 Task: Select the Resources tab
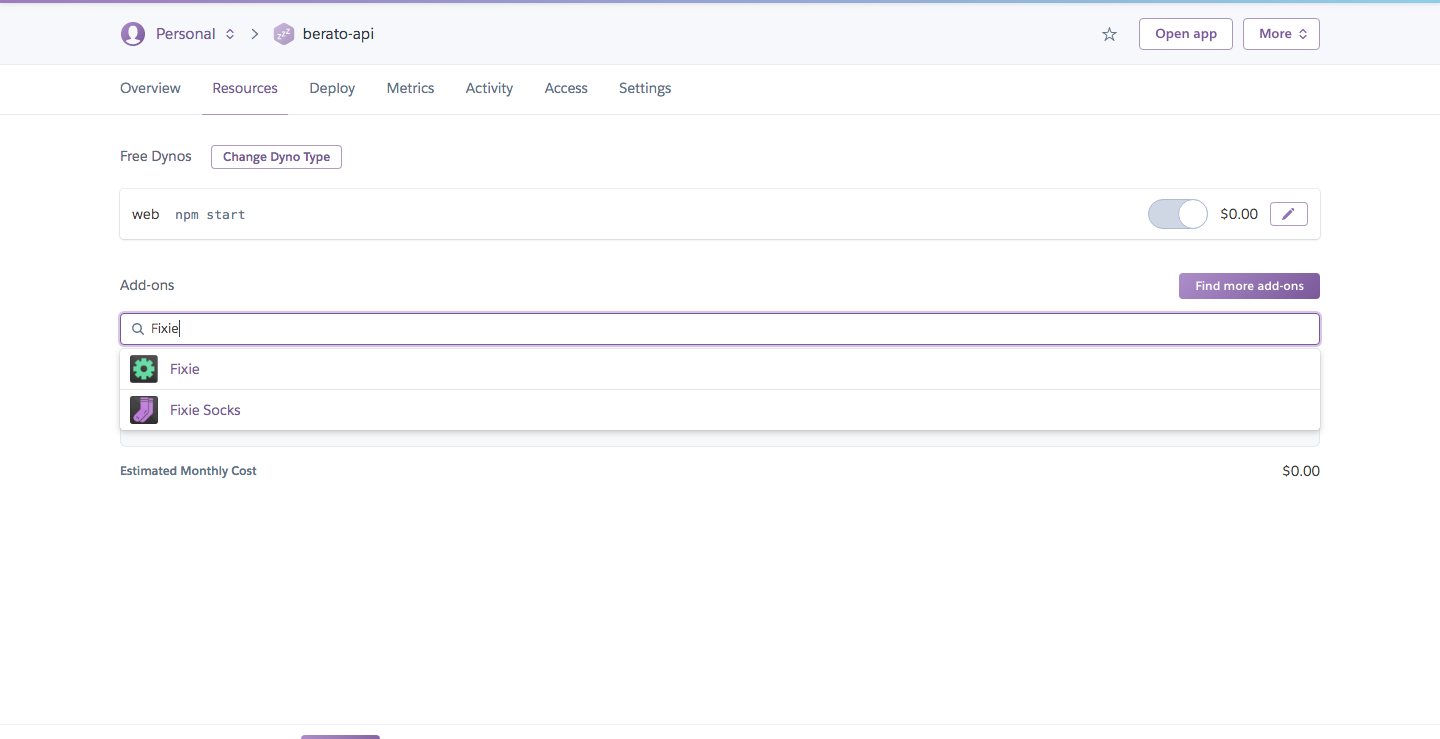[245, 88]
